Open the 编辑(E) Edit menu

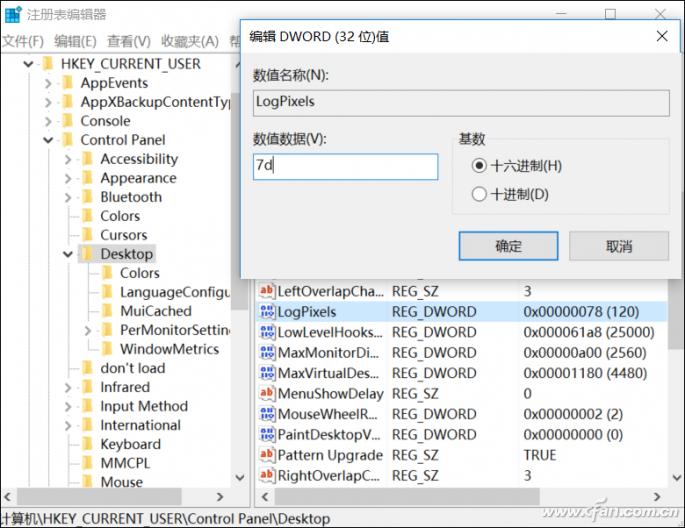click(75, 41)
